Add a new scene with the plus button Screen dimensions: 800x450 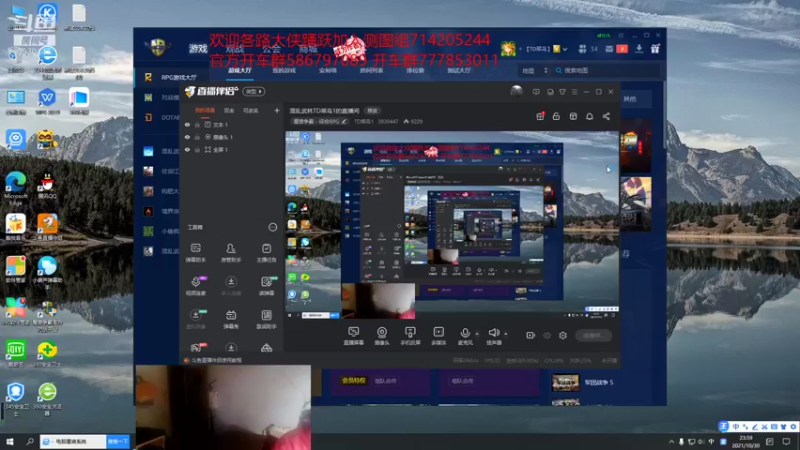277,110
